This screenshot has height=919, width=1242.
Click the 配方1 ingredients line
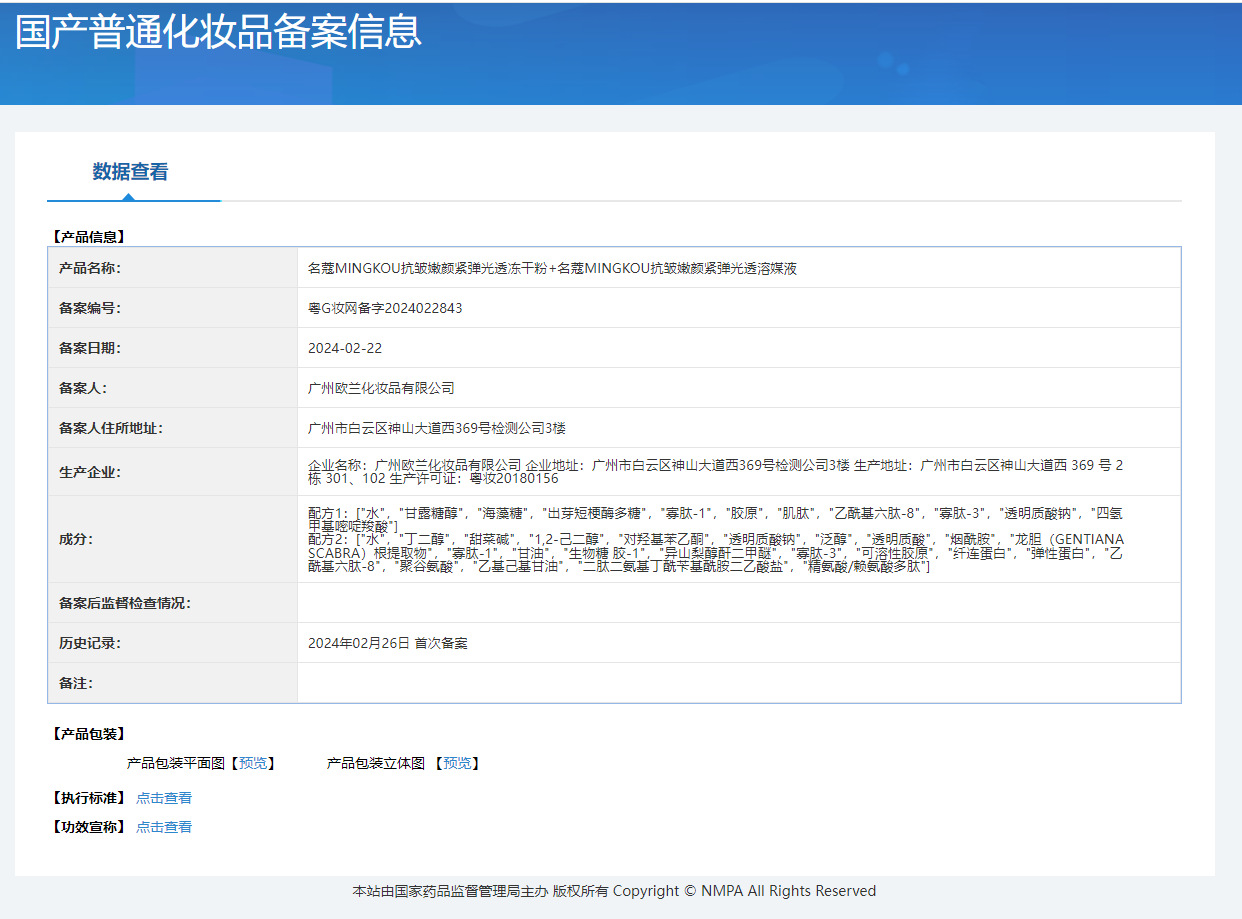715,519
